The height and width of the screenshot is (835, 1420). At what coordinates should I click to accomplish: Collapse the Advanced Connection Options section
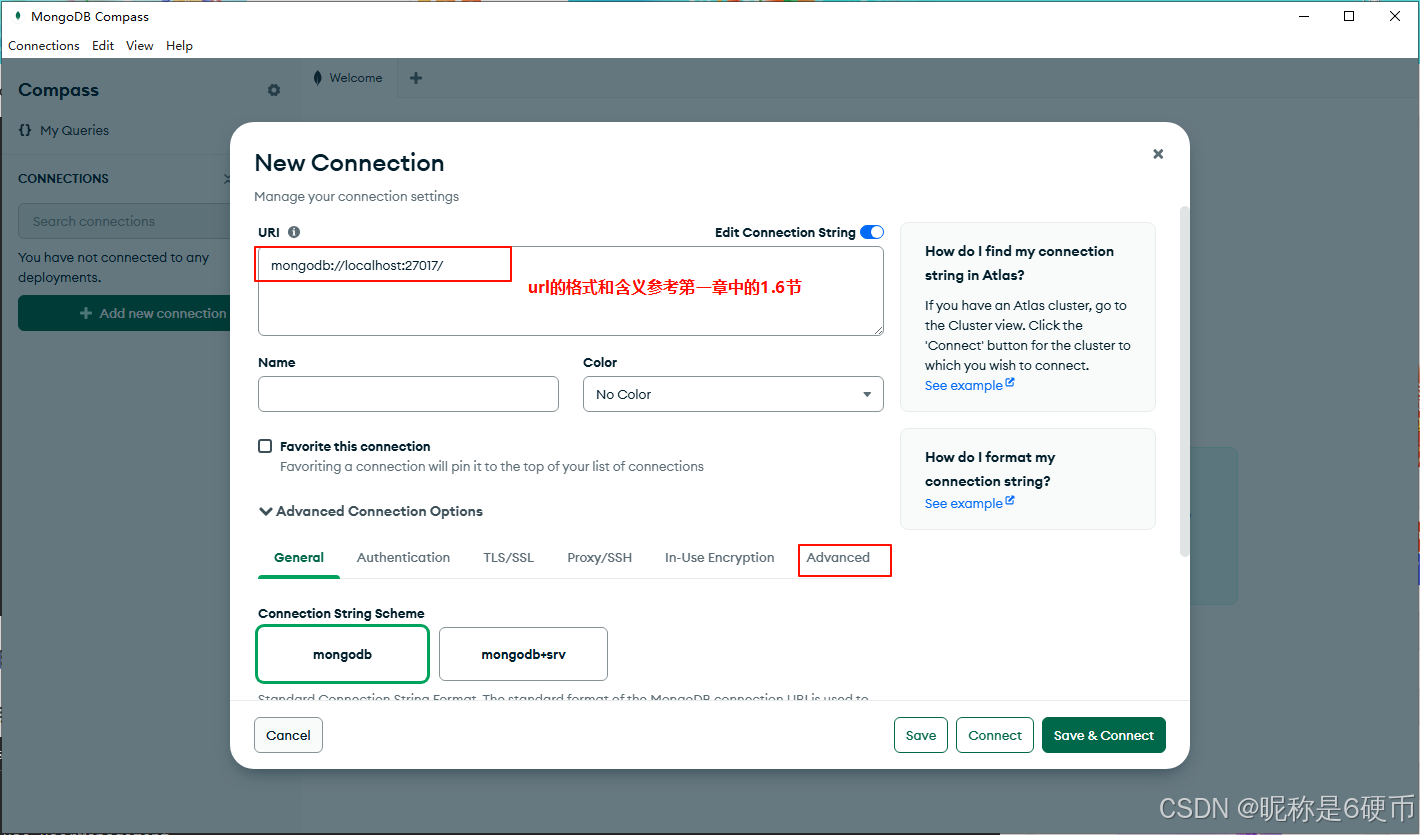tap(371, 511)
